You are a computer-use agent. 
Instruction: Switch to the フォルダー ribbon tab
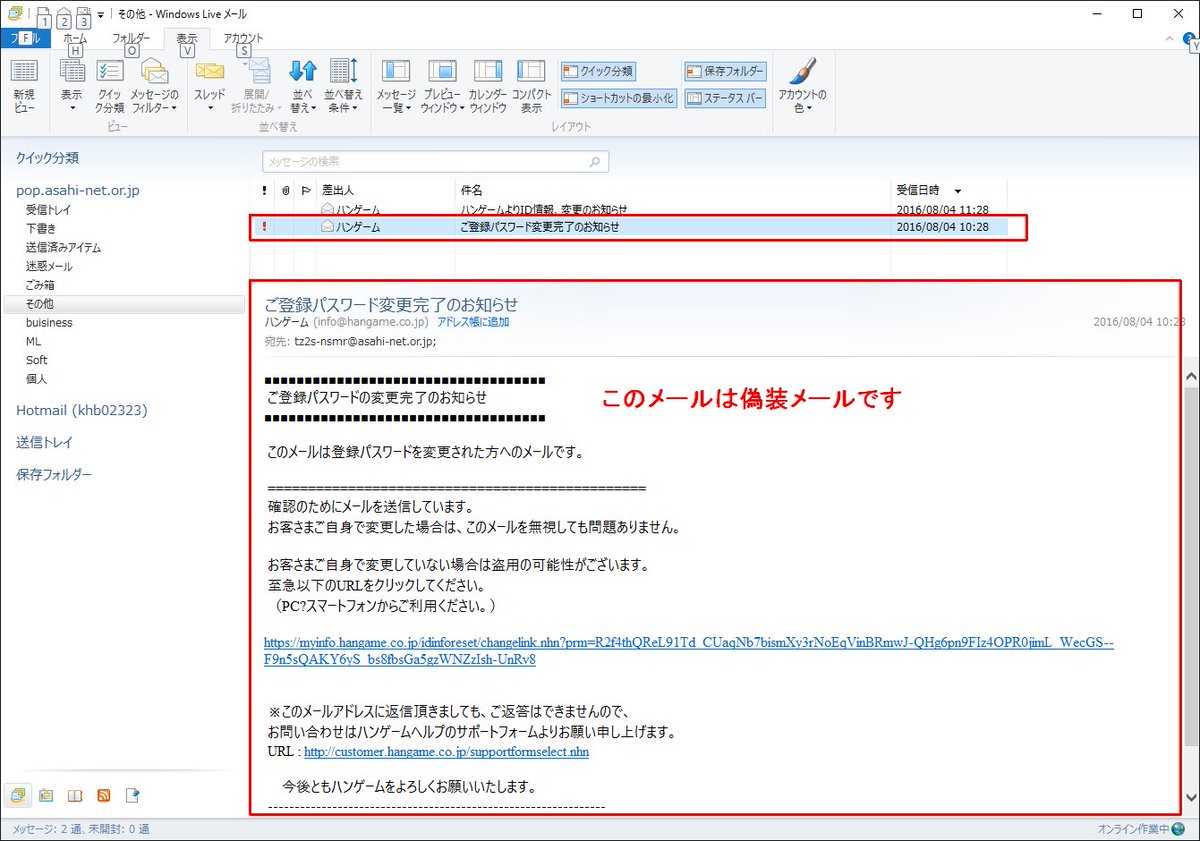[131, 38]
